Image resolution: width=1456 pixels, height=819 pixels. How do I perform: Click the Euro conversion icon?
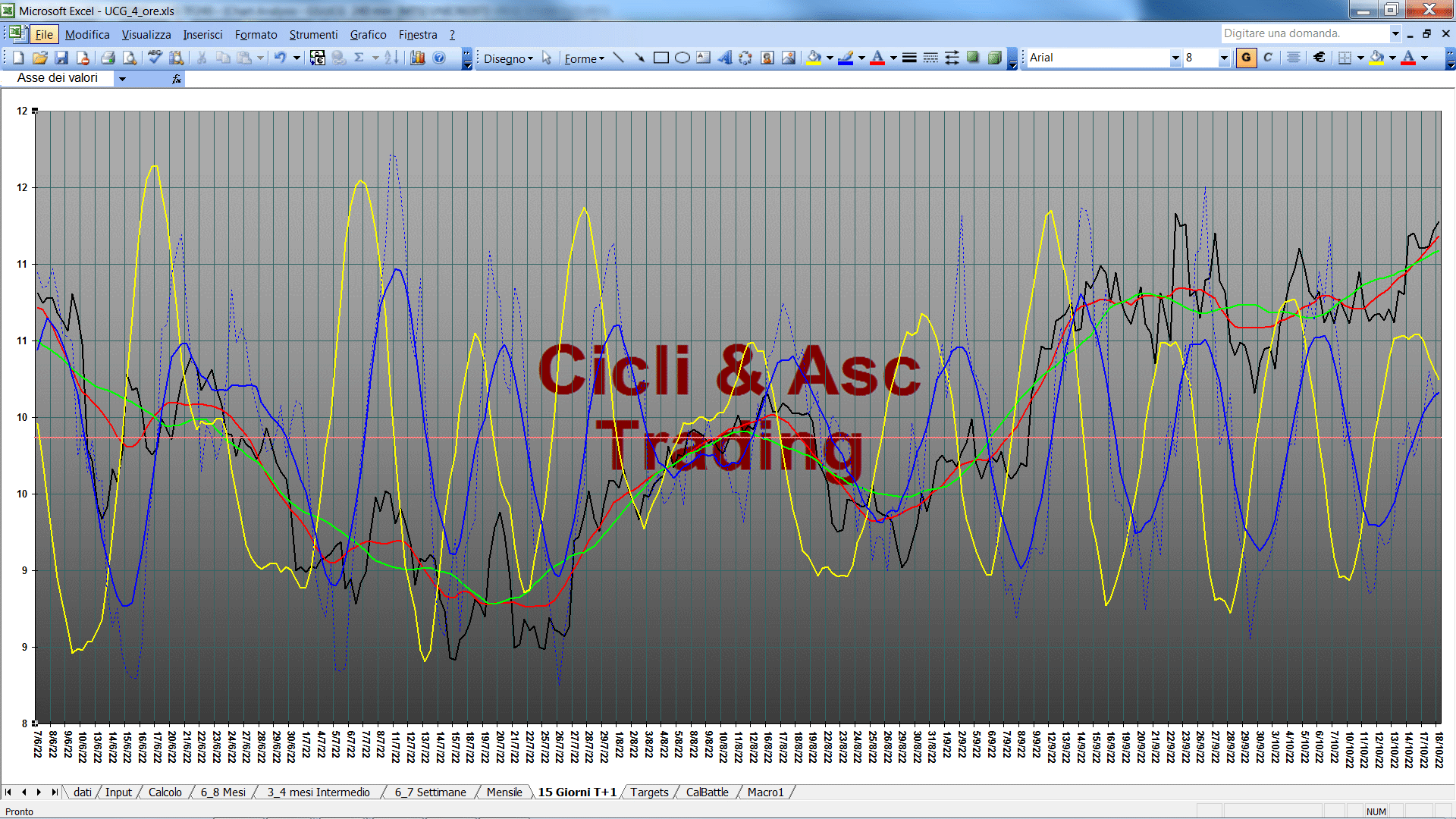[x=317, y=58]
